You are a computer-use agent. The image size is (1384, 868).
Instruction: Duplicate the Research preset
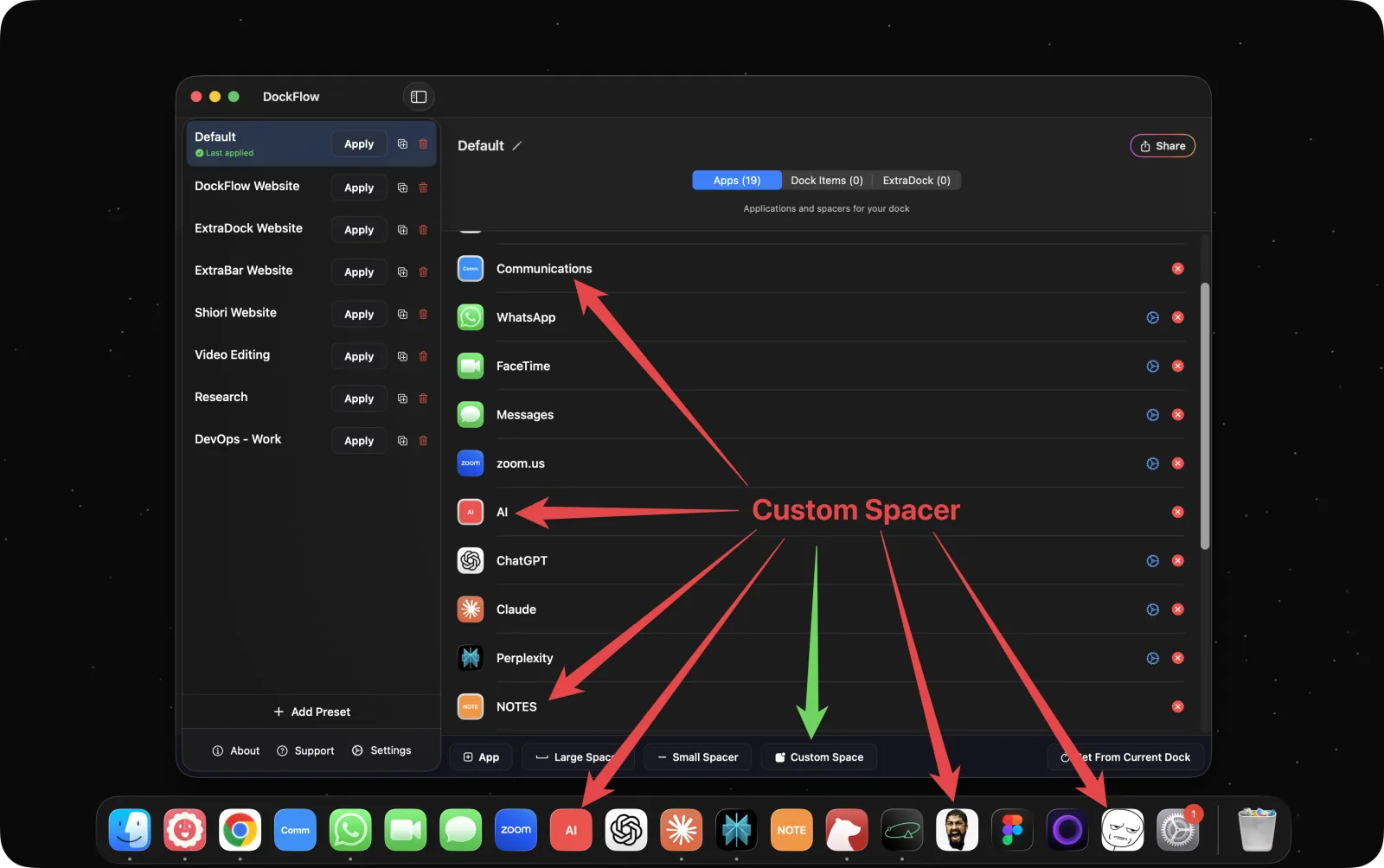[402, 399]
